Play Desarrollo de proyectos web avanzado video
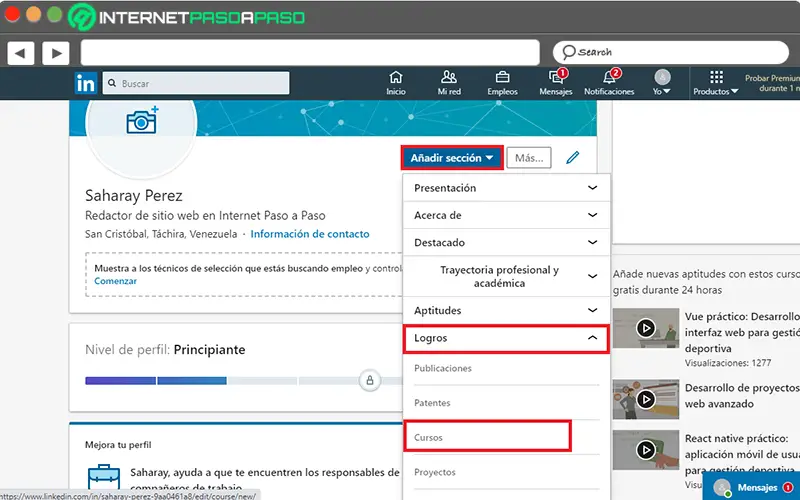Screen dimensions: 800x500 tap(646, 399)
